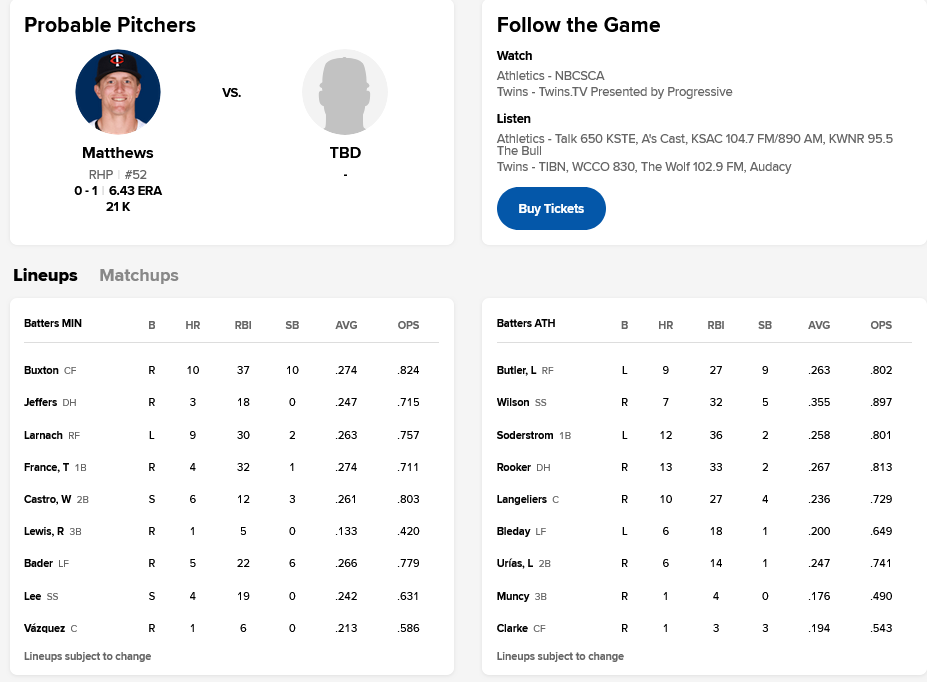Click Jeffers in the MIN lineup
927x682 pixels.
(x=41, y=402)
